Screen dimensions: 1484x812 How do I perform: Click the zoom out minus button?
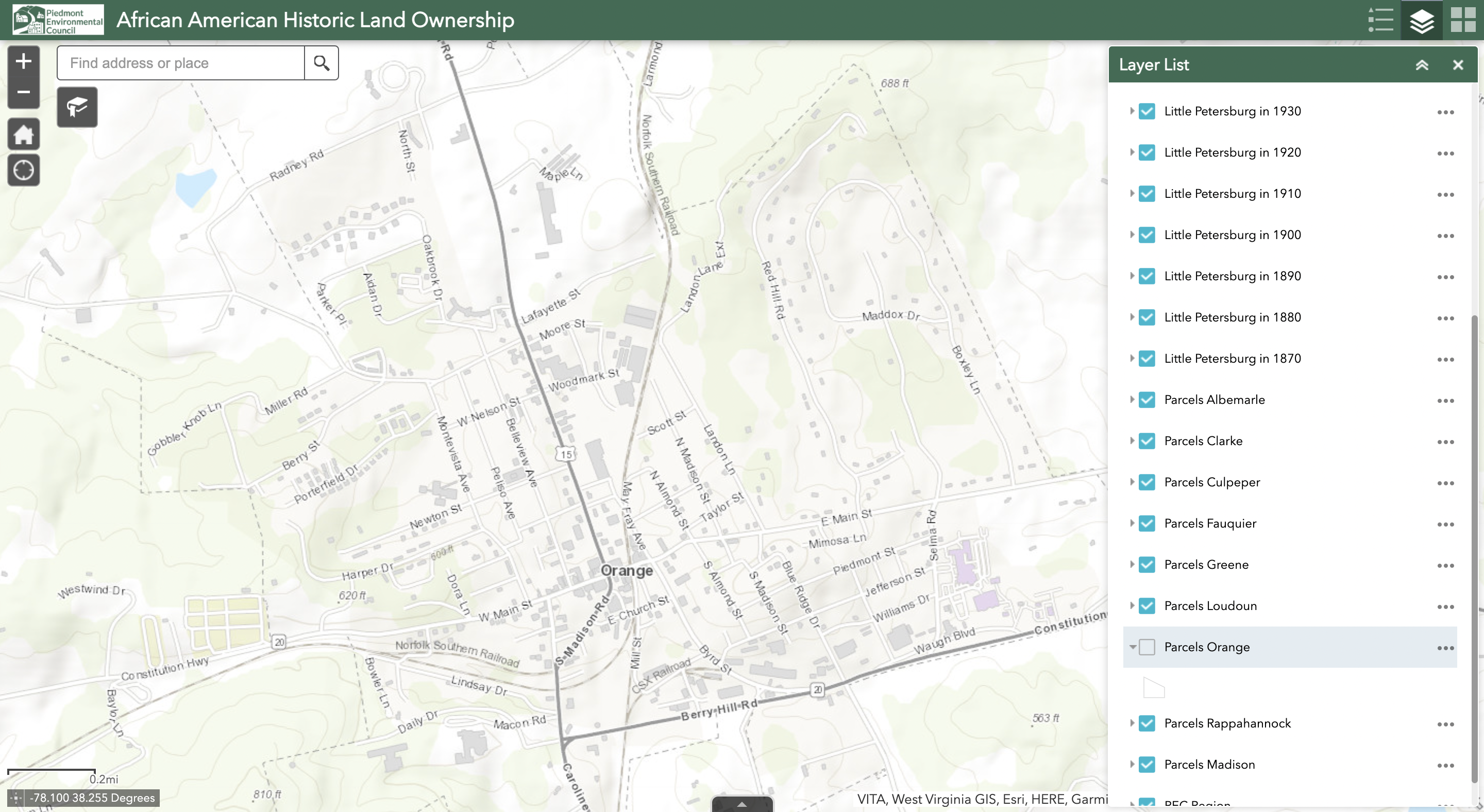coord(23,92)
